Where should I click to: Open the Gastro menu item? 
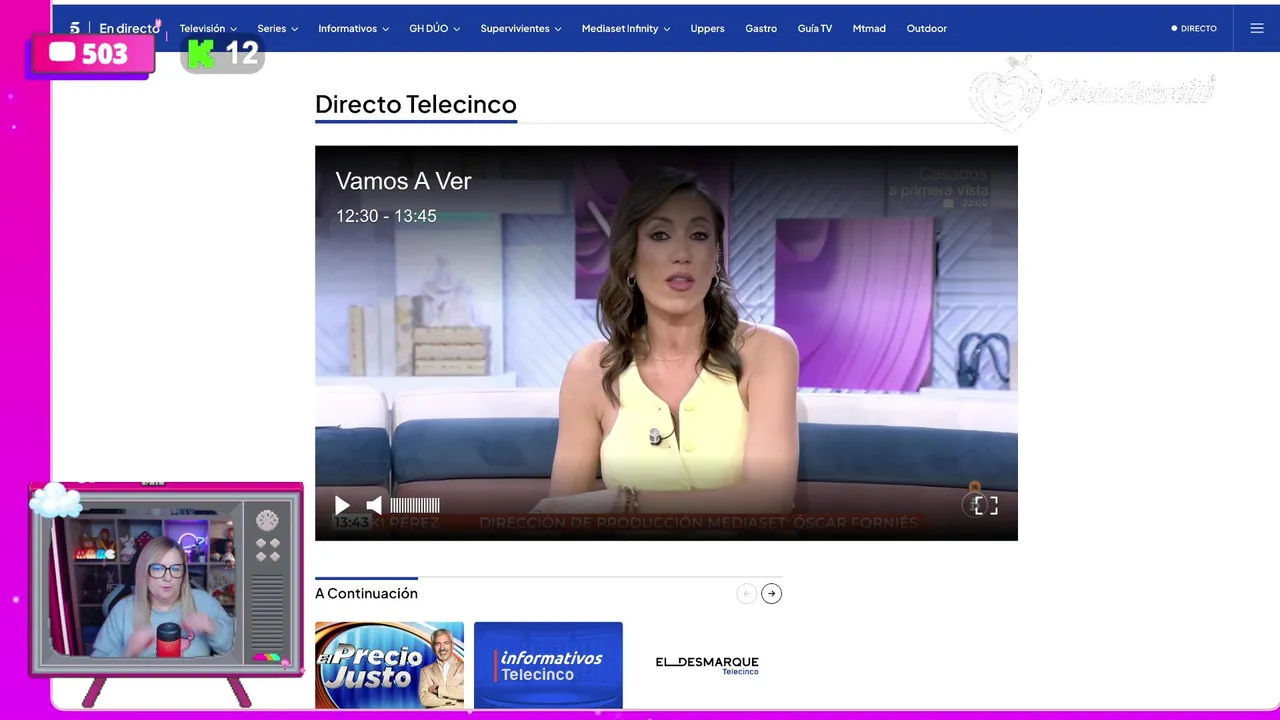pyautogui.click(x=761, y=28)
